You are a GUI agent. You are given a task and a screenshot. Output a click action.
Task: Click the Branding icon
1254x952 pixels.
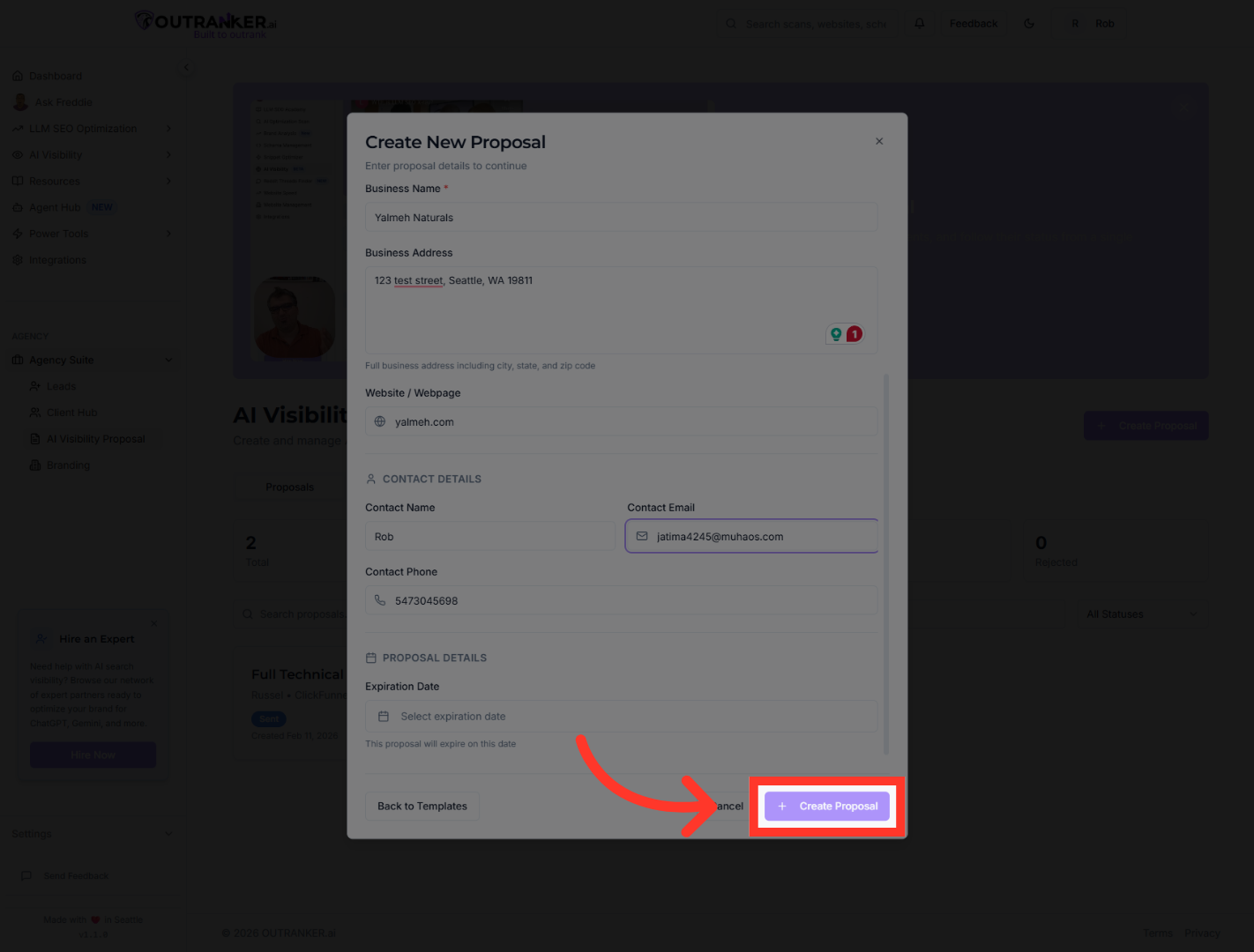coord(35,465)
